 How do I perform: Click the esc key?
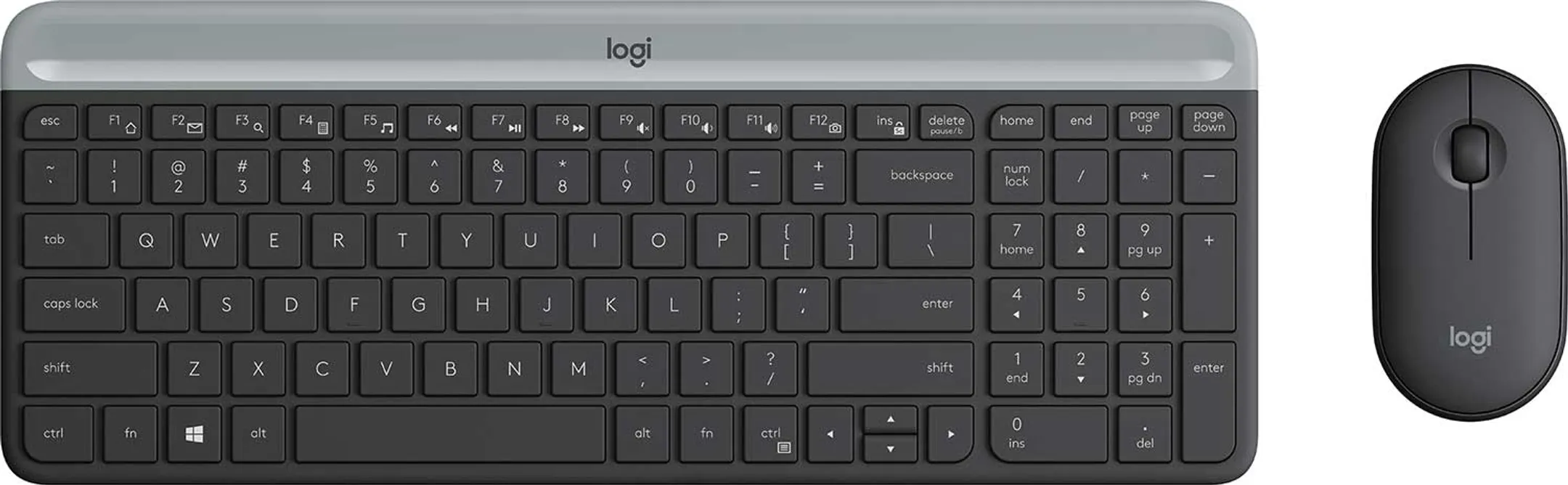50,122
